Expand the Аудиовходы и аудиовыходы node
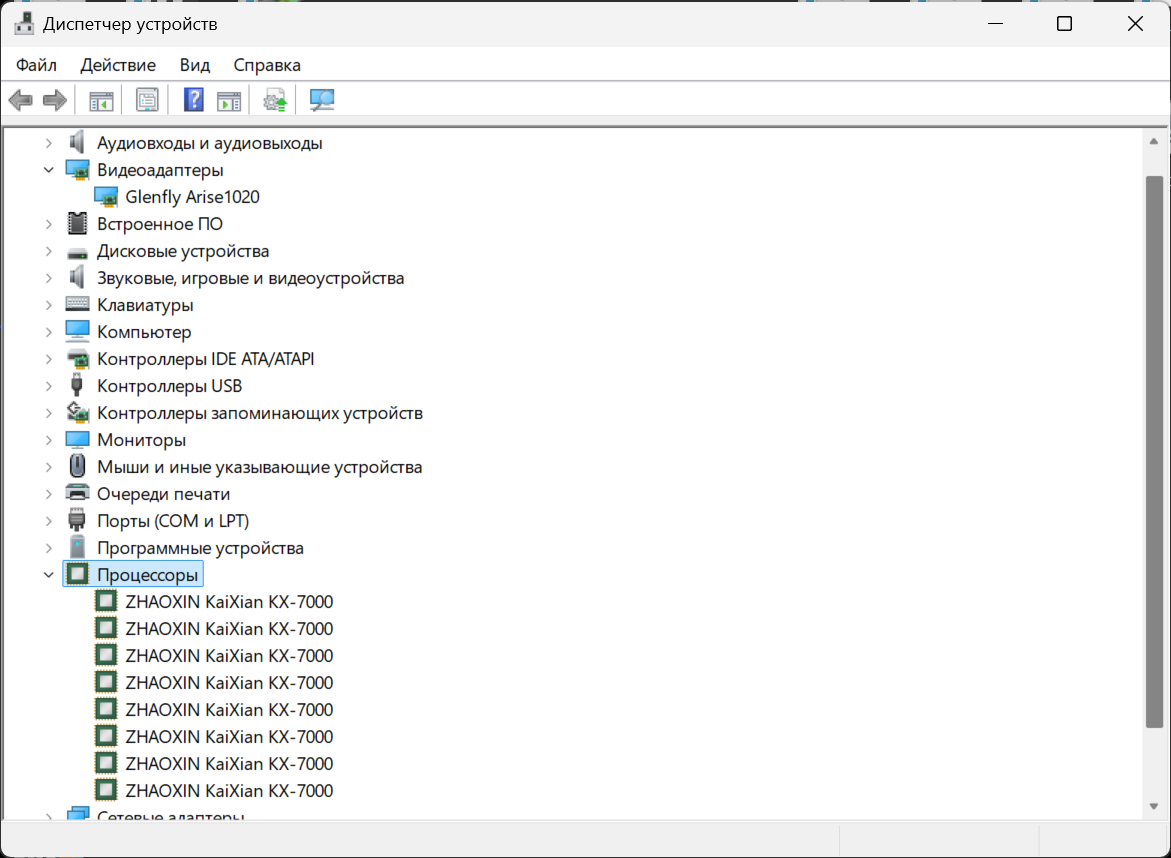Viewport: 1171px width, 858px height. pos(49,143)
